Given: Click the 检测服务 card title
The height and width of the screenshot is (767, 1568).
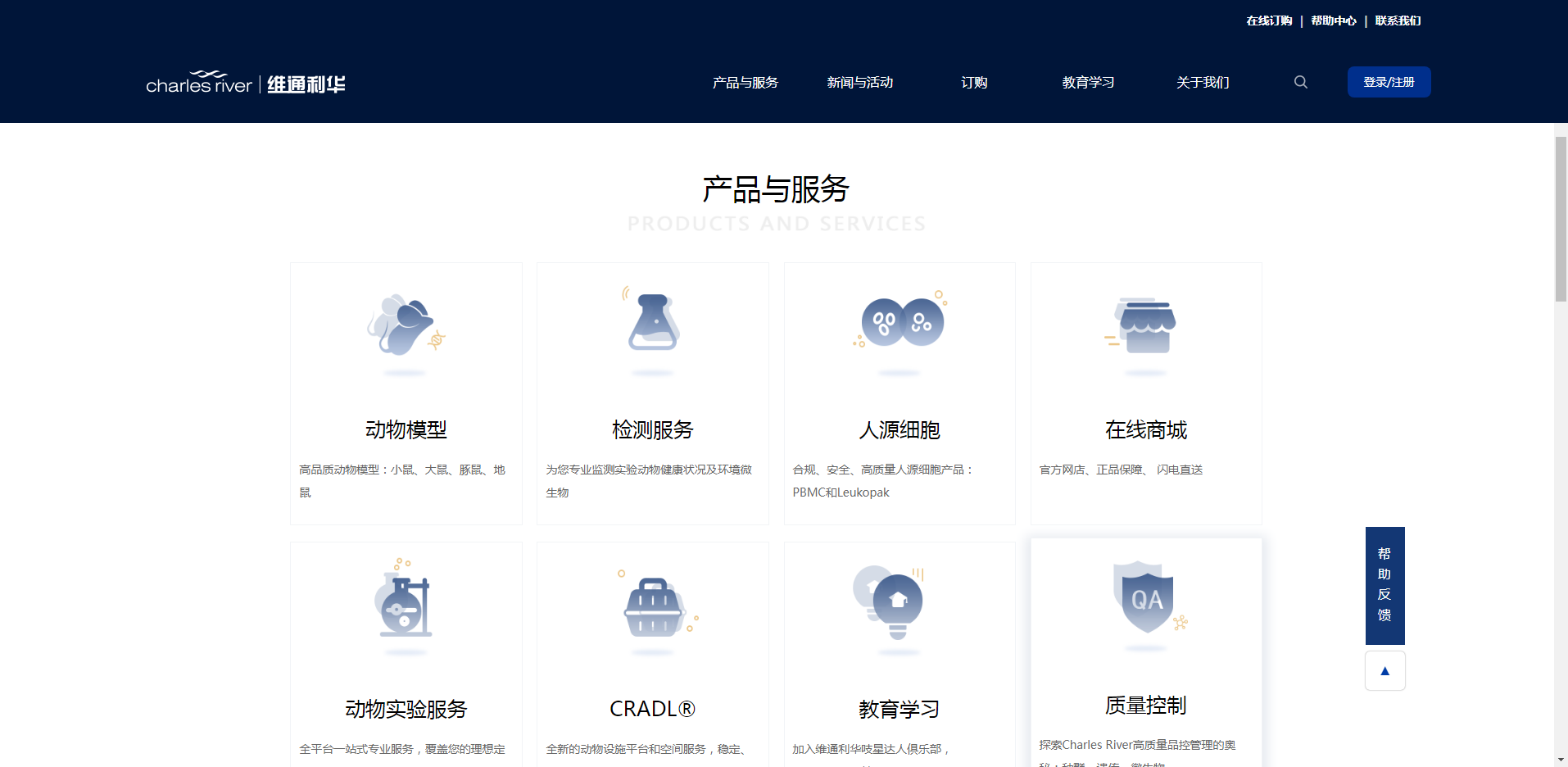Looking at the screenshot, I should 653,429.
